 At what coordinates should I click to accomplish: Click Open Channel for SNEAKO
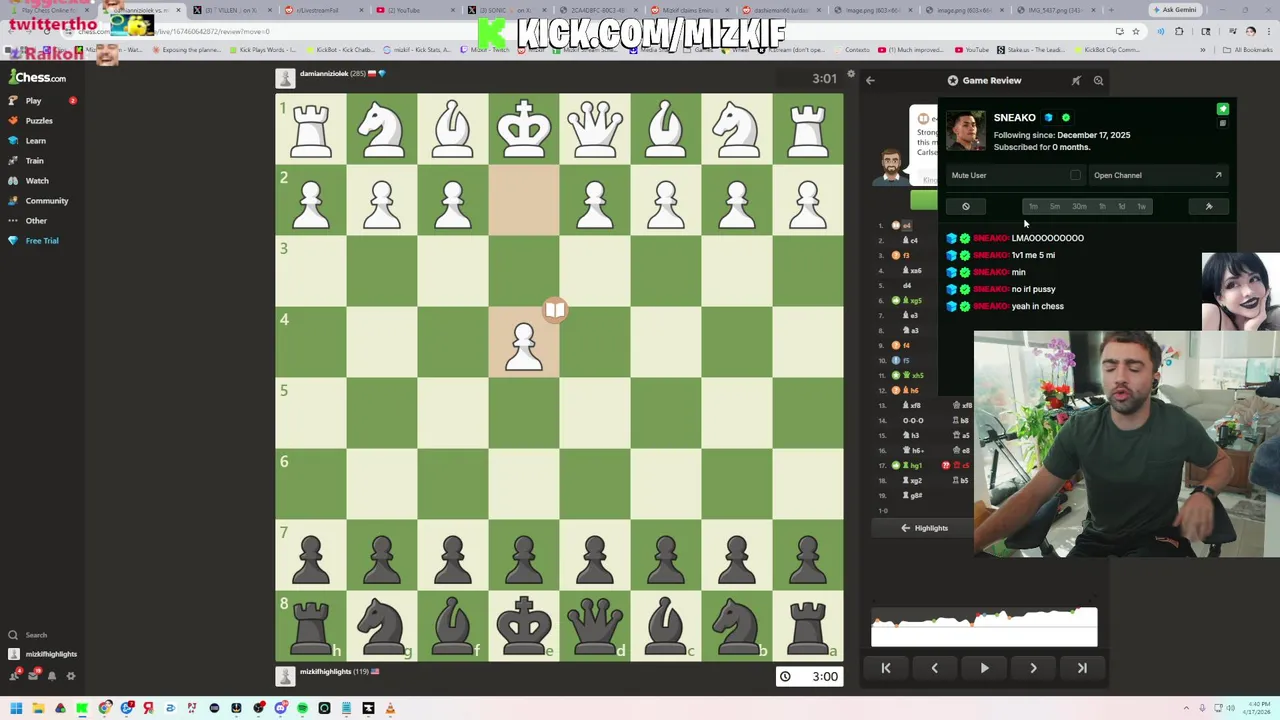[1157, 175]
